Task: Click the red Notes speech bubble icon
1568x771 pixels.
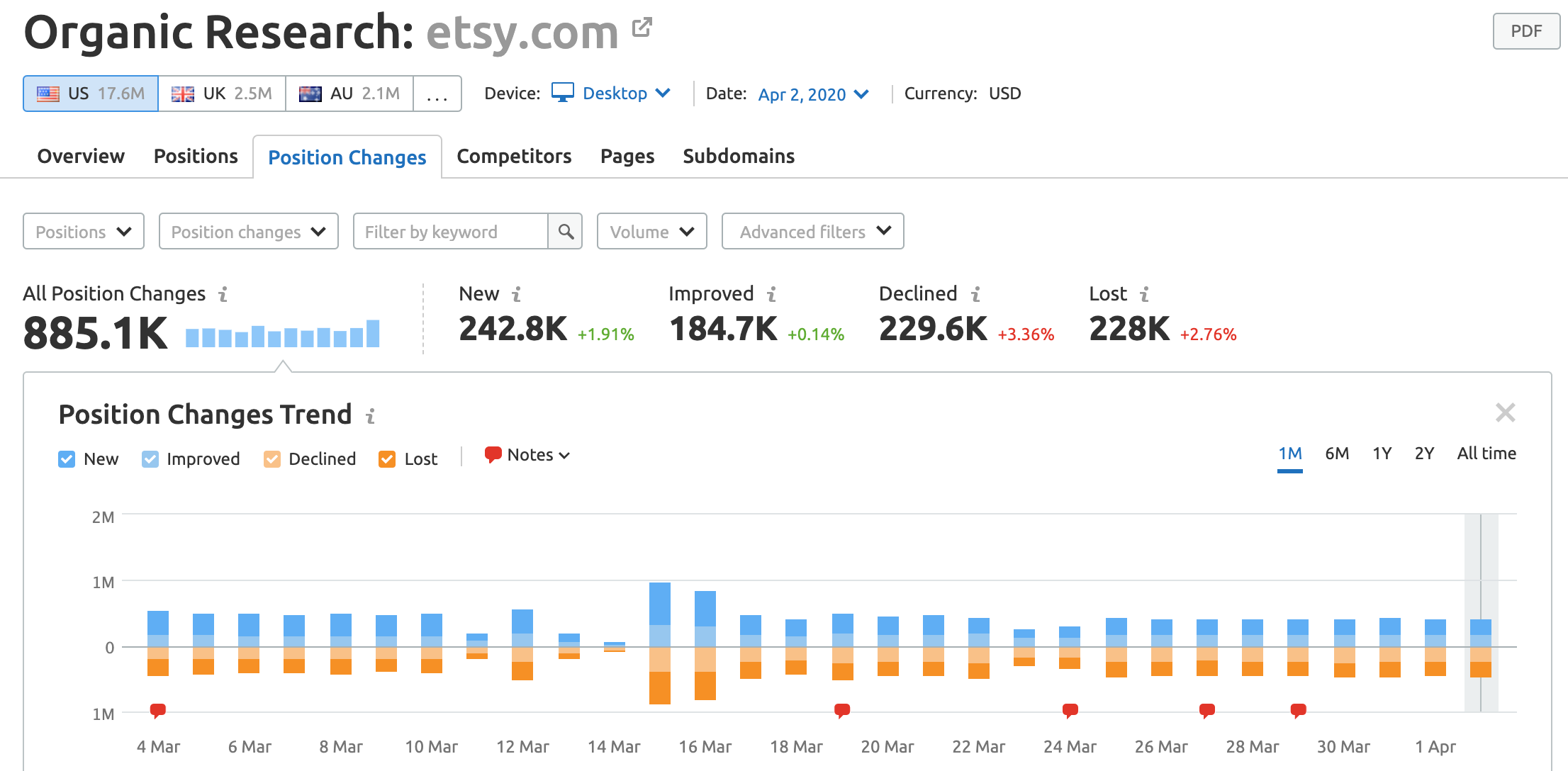Action: pyautogui.click(x=493, y=455)
